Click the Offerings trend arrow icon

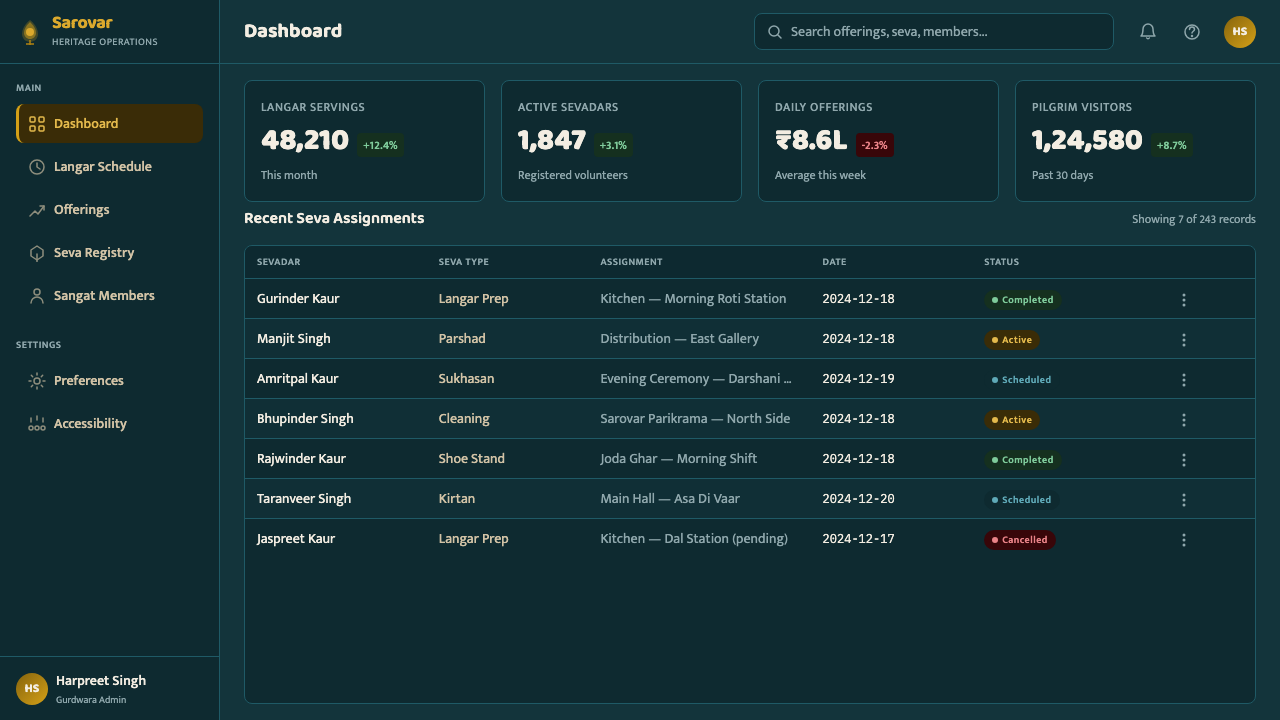37,210
